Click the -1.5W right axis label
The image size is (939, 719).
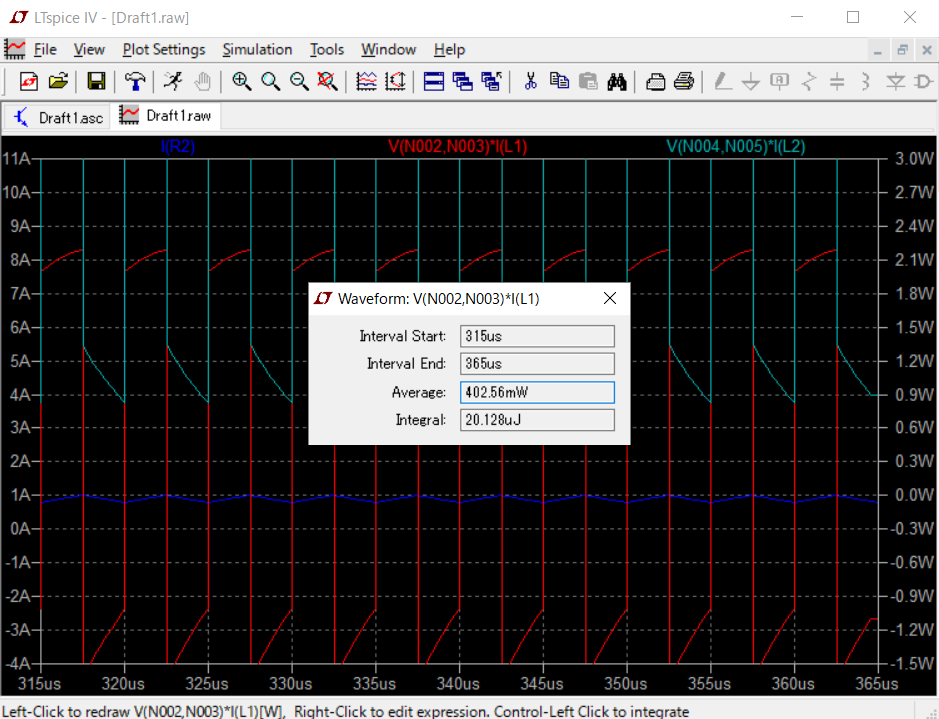[x=911, y=664]
